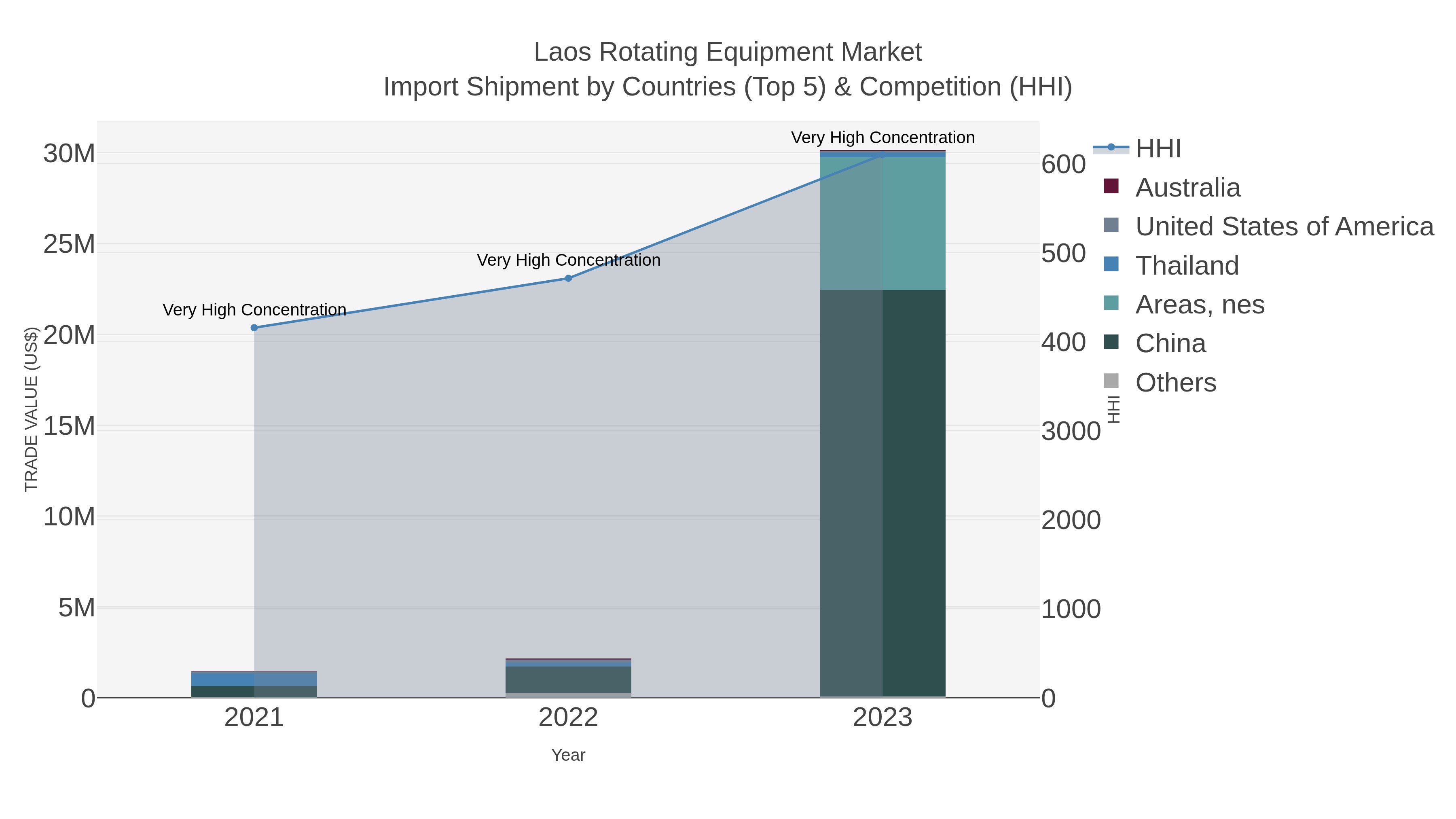Click the 2023 Very High Concentration annotation
1456x819 pixels.
(883, 138)
